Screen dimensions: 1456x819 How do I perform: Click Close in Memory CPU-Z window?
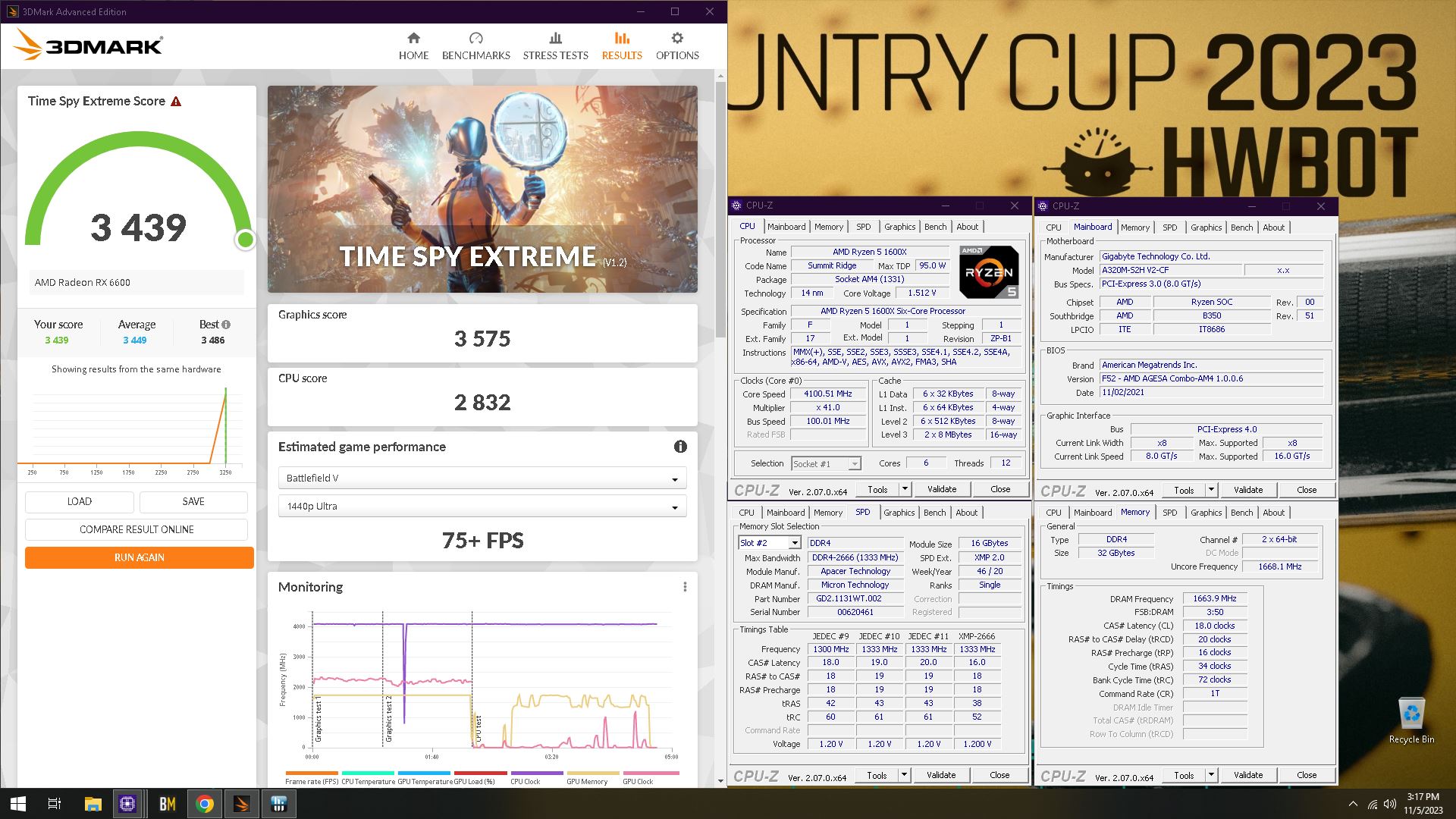click(x=1307, y=775)
